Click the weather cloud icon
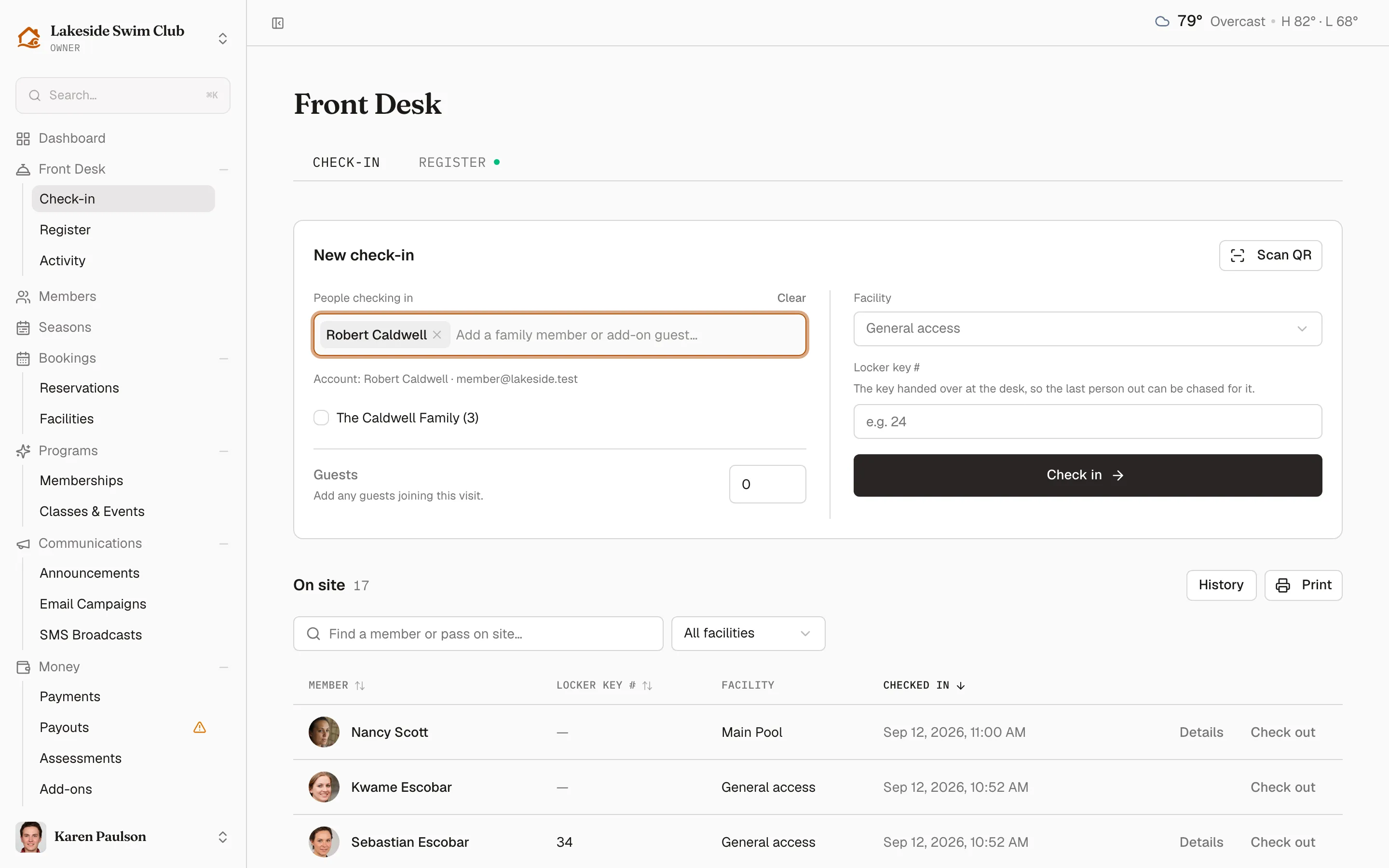 (x=1162, y=22)
